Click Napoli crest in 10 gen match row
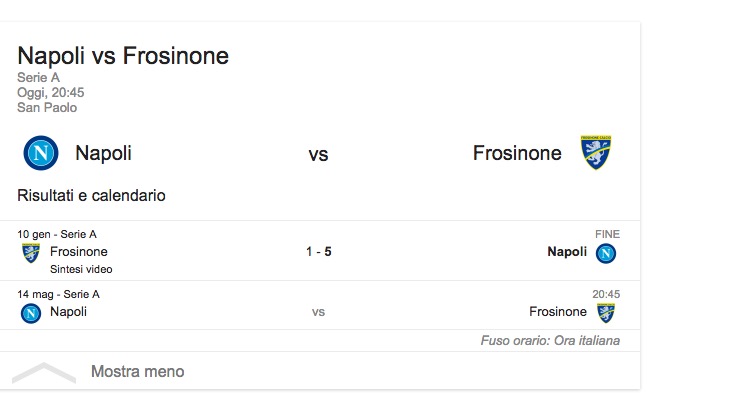The image size is (742, 409). click(606, 253)
